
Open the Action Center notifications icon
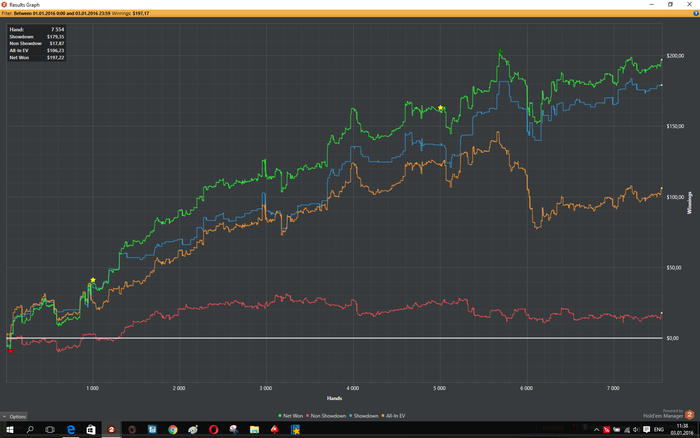click(x=646, y=430)
